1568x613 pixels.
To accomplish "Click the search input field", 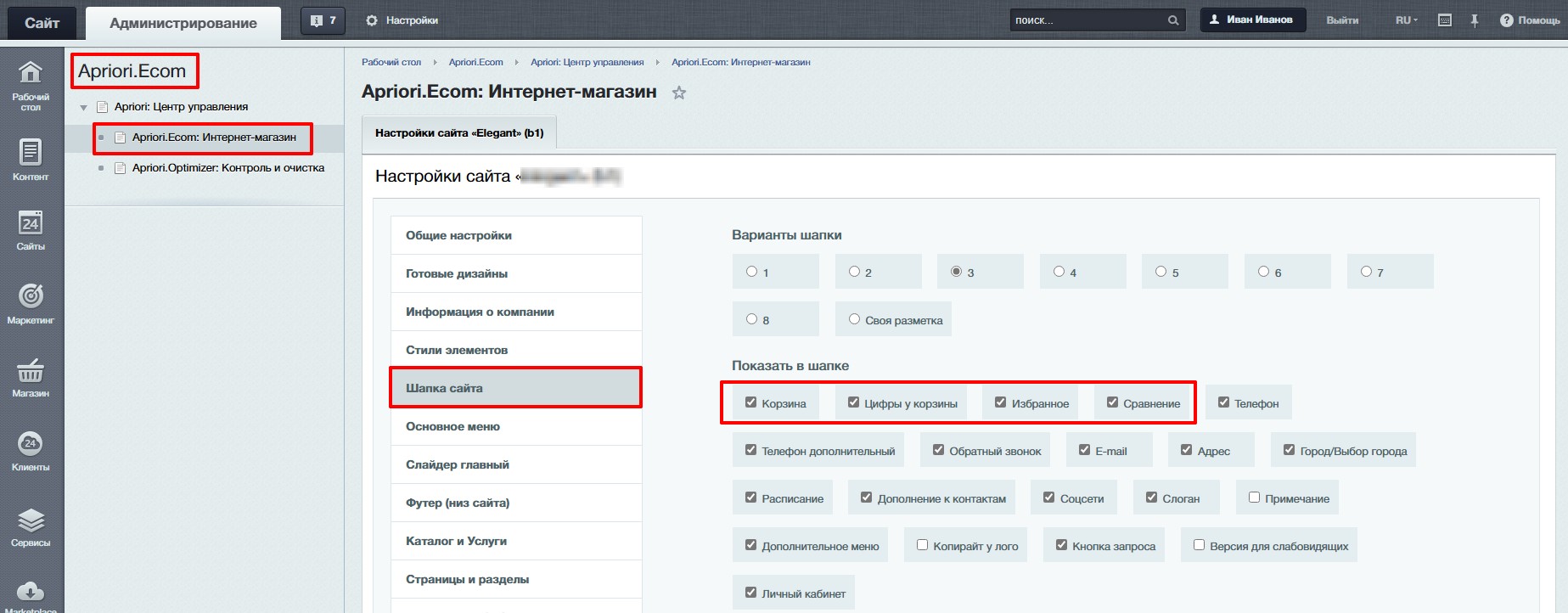I will (1087, 20).
